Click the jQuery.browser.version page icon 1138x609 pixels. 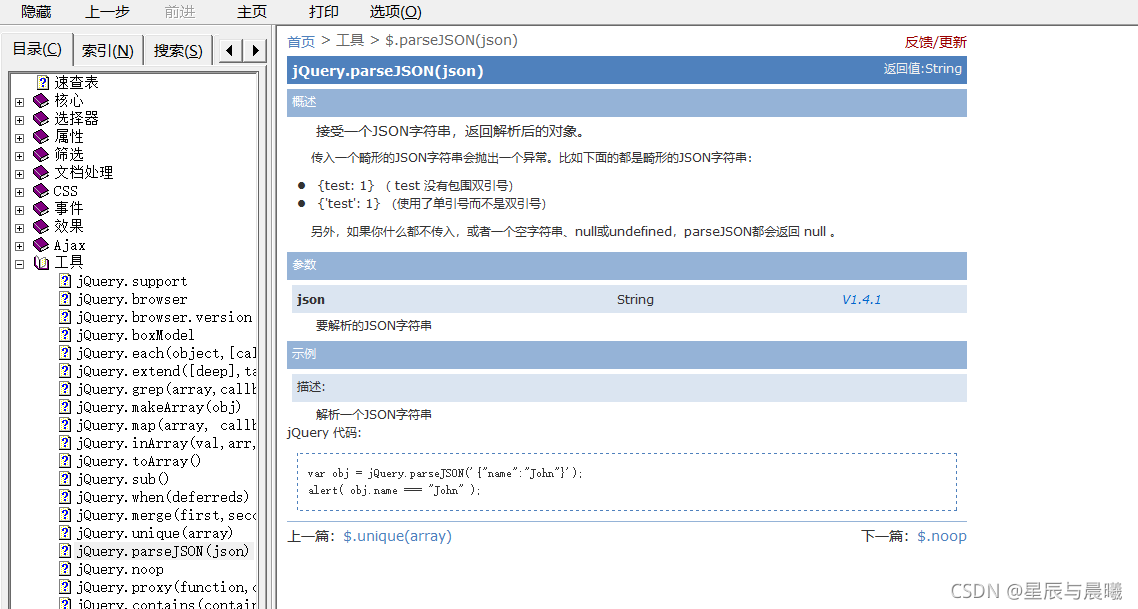coord(65,317)
